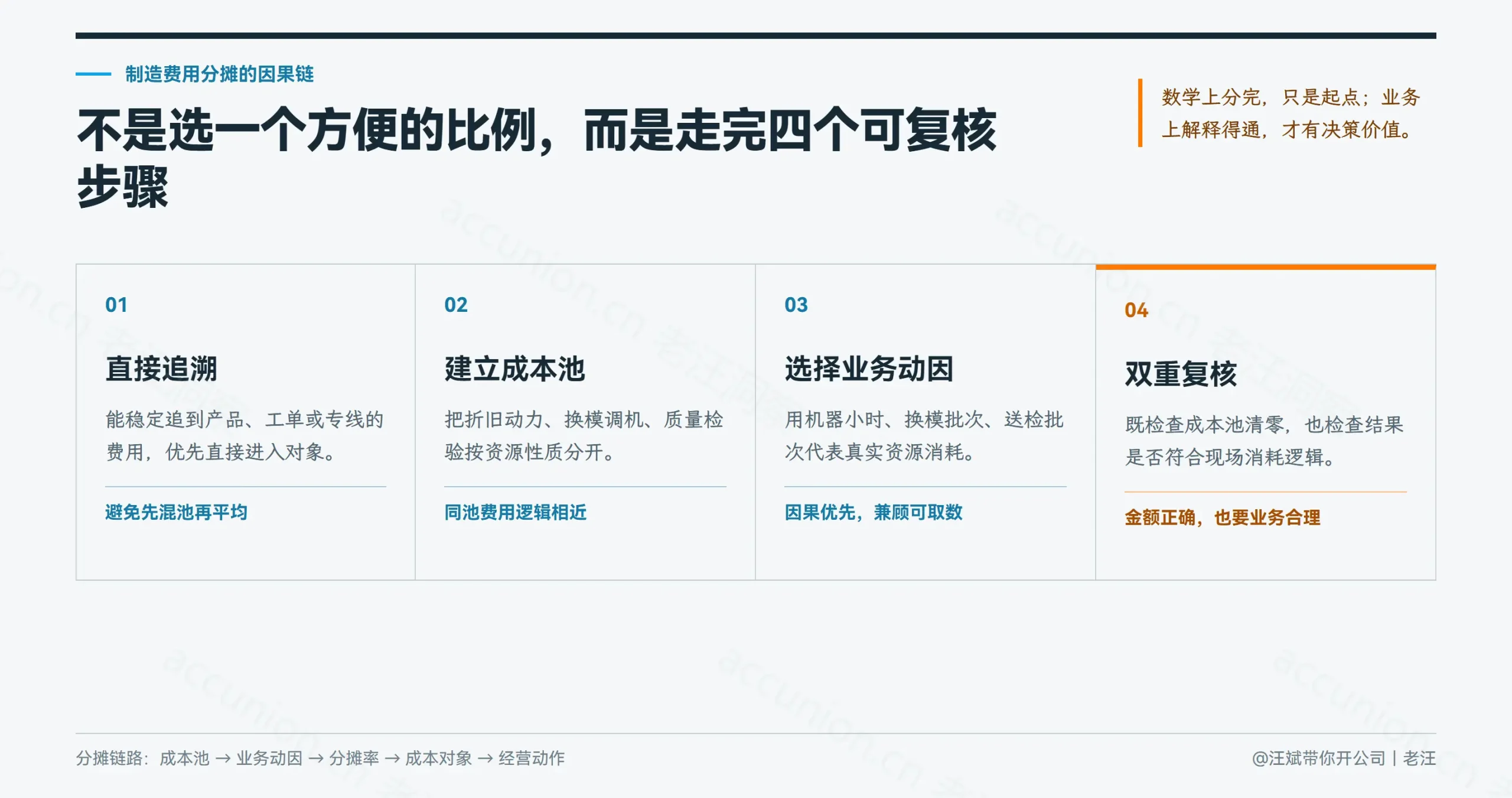Click the description 用机器小时、换模批次、送检批次

[924, 436]
